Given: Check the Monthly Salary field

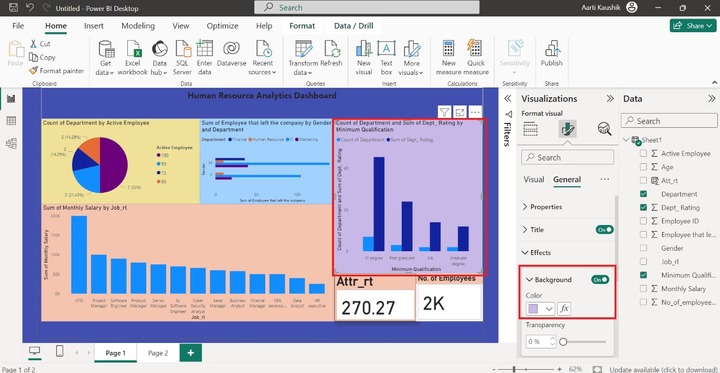Looking at the screenshot, I should [643, 289].
